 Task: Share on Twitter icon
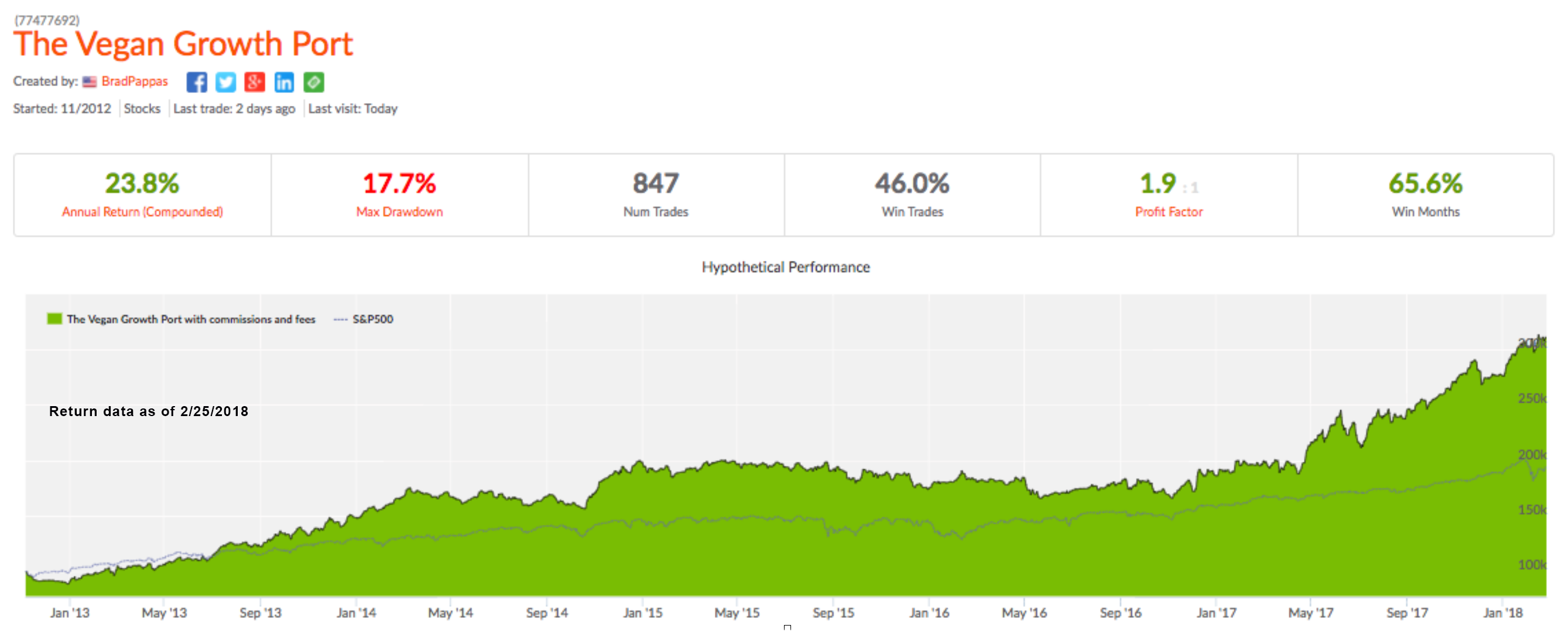226,82
